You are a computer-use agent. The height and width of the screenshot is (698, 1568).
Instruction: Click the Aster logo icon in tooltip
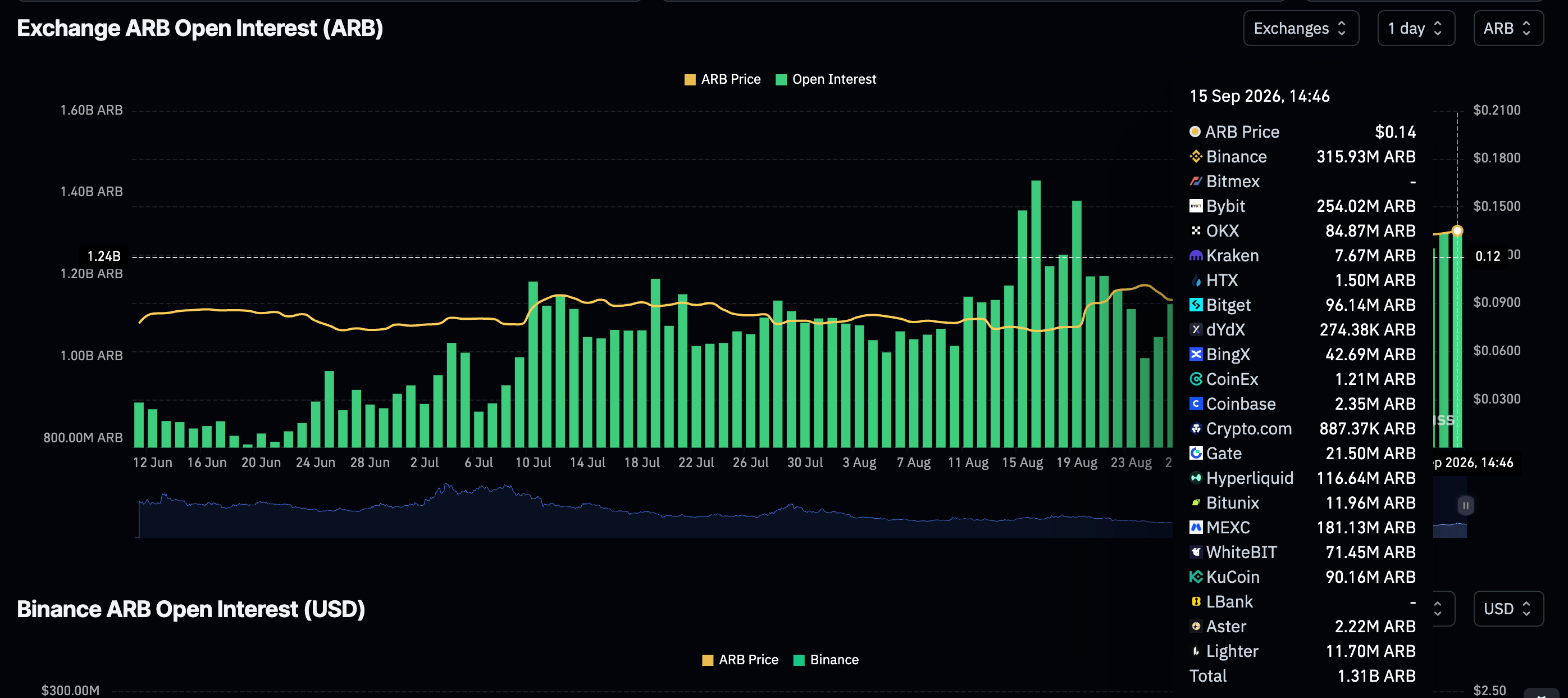[1196, 627]
